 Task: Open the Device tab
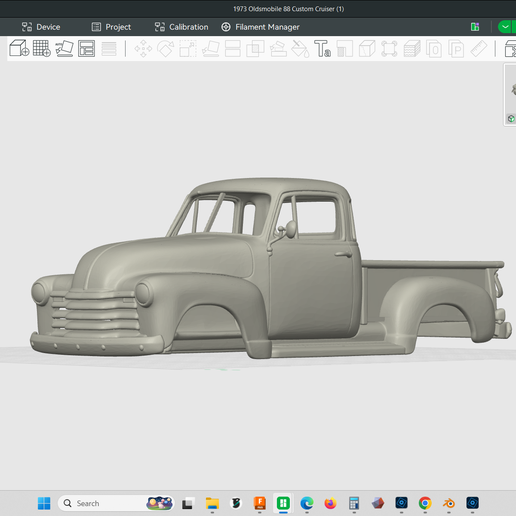click(41, 27)
